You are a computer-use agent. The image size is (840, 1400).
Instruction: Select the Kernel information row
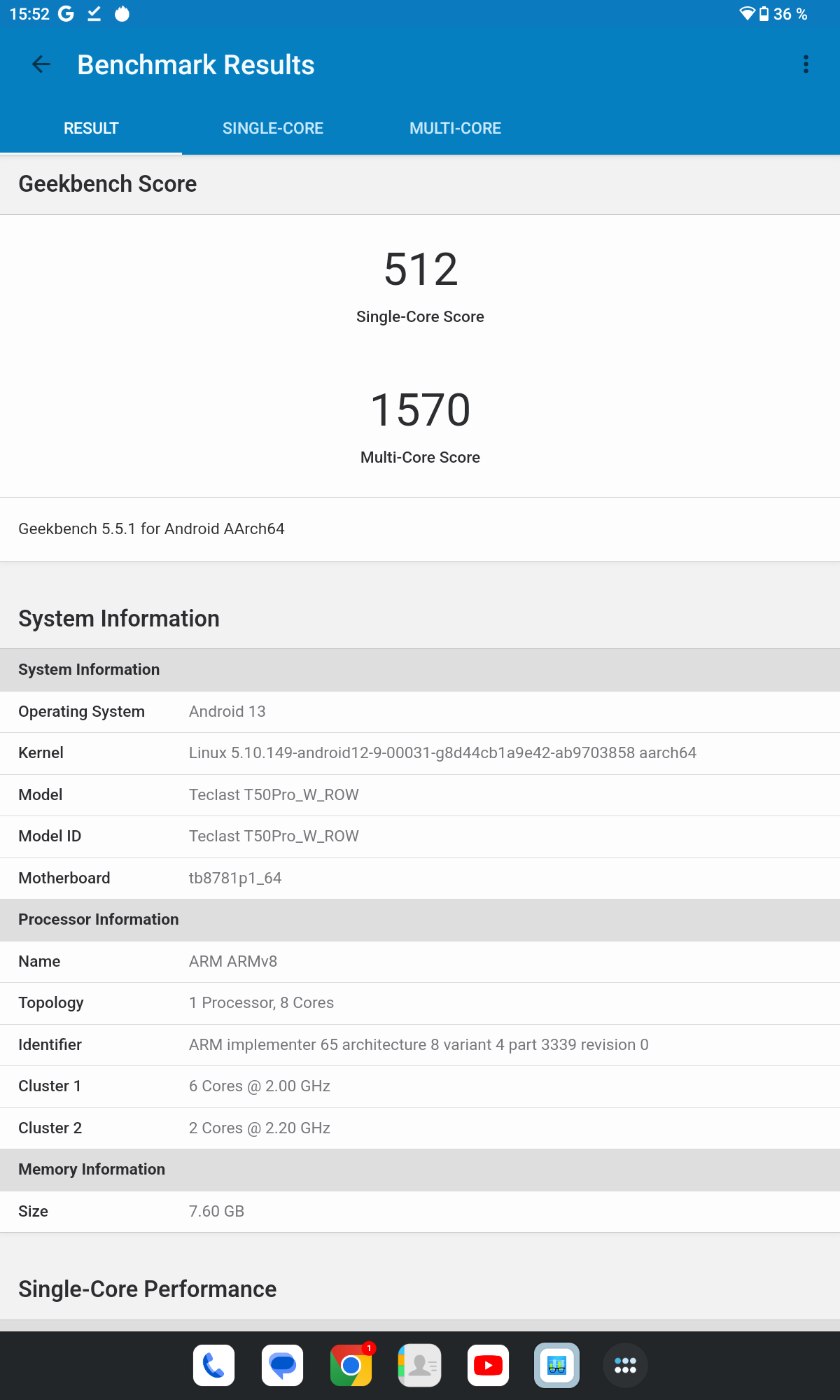pyautogui.click(x=420, y=753)
